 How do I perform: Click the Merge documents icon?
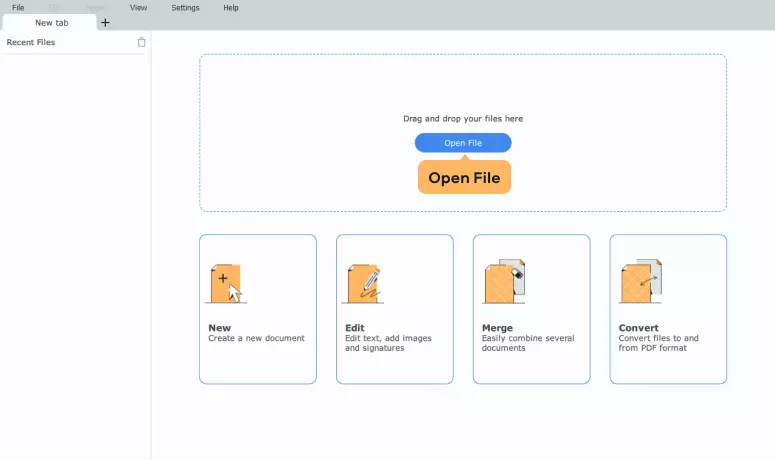[x=504, y=281]
